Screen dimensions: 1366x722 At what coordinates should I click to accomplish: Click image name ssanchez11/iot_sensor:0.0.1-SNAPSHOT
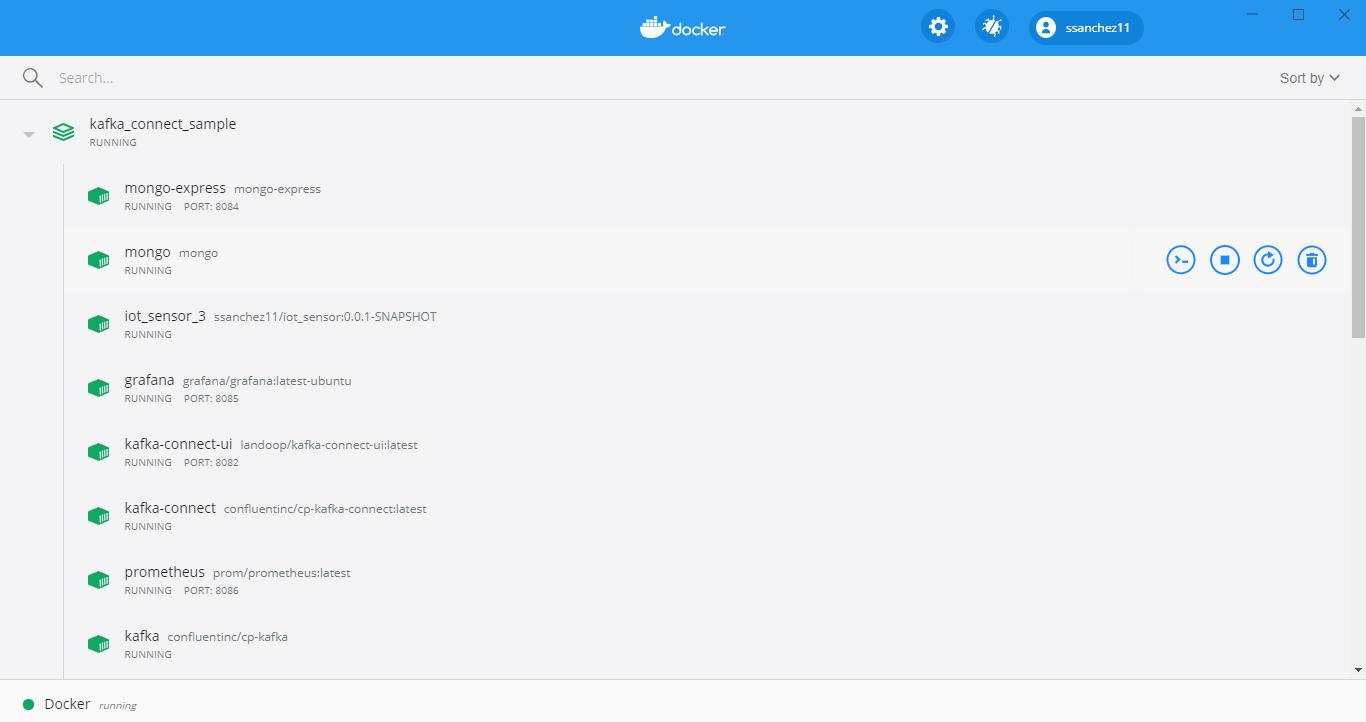325,317
